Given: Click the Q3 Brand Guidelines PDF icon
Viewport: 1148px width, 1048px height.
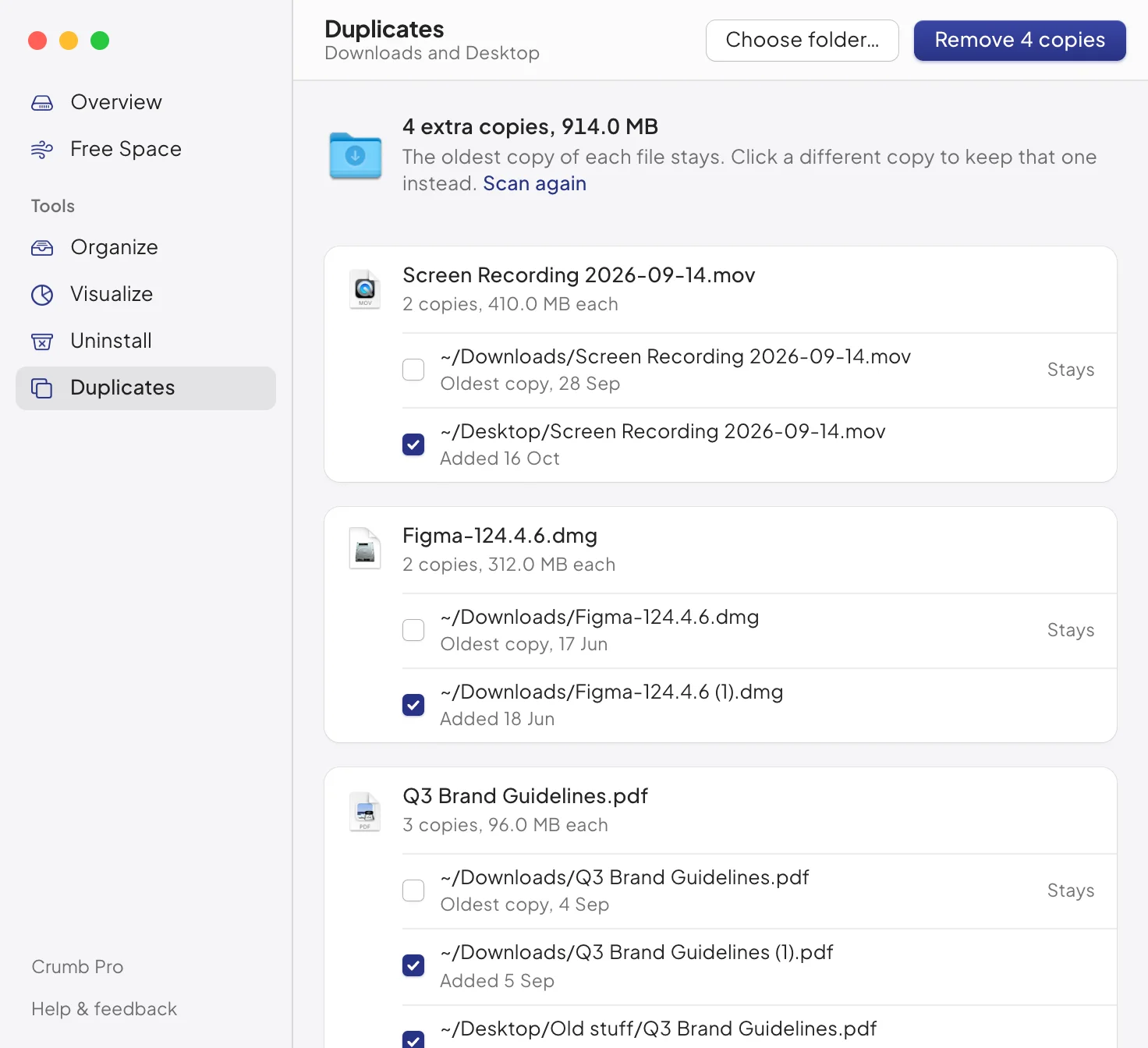Looking at the screenshot, I should coord(365,812).
